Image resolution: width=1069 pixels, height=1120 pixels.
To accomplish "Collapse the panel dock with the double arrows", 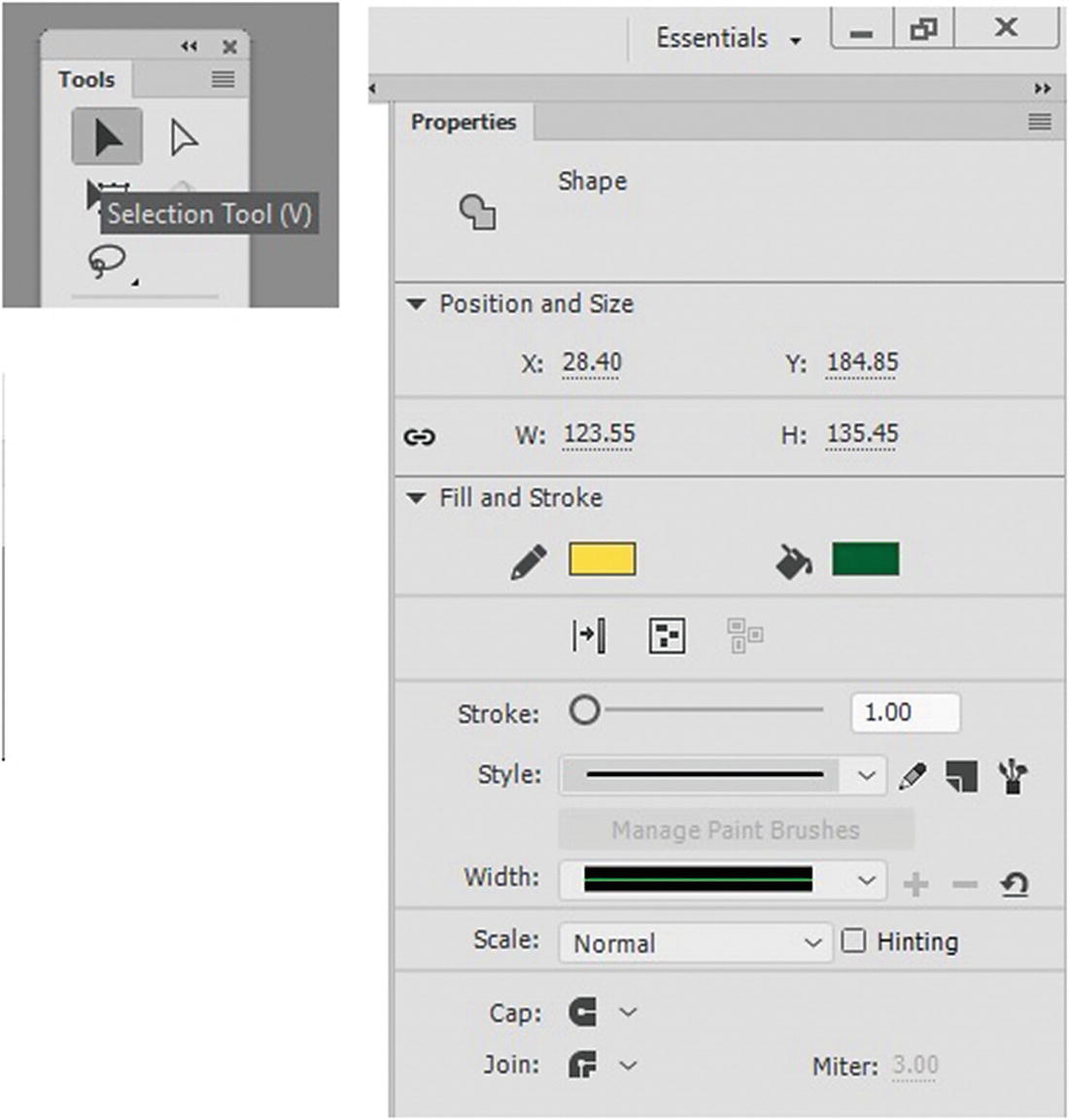I will 1043,88.
